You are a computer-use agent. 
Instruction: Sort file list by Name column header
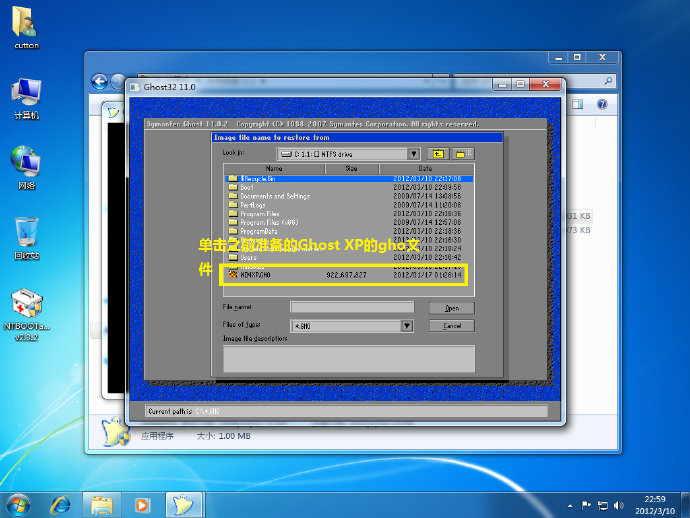pyautogui.click(x=274, y=169)
